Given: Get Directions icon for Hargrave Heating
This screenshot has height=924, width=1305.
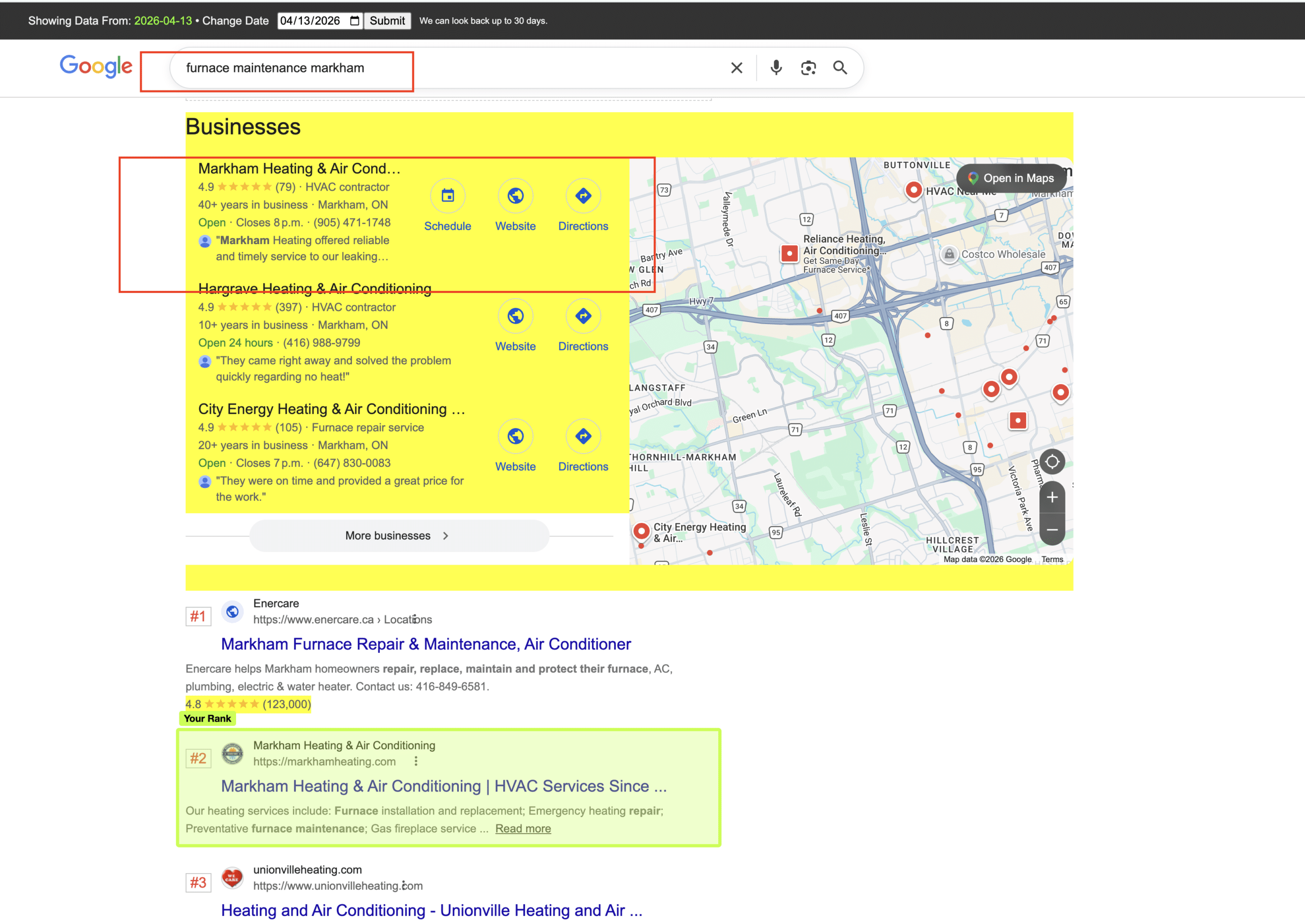Looking at the screenshot, I should click(583, 316).
